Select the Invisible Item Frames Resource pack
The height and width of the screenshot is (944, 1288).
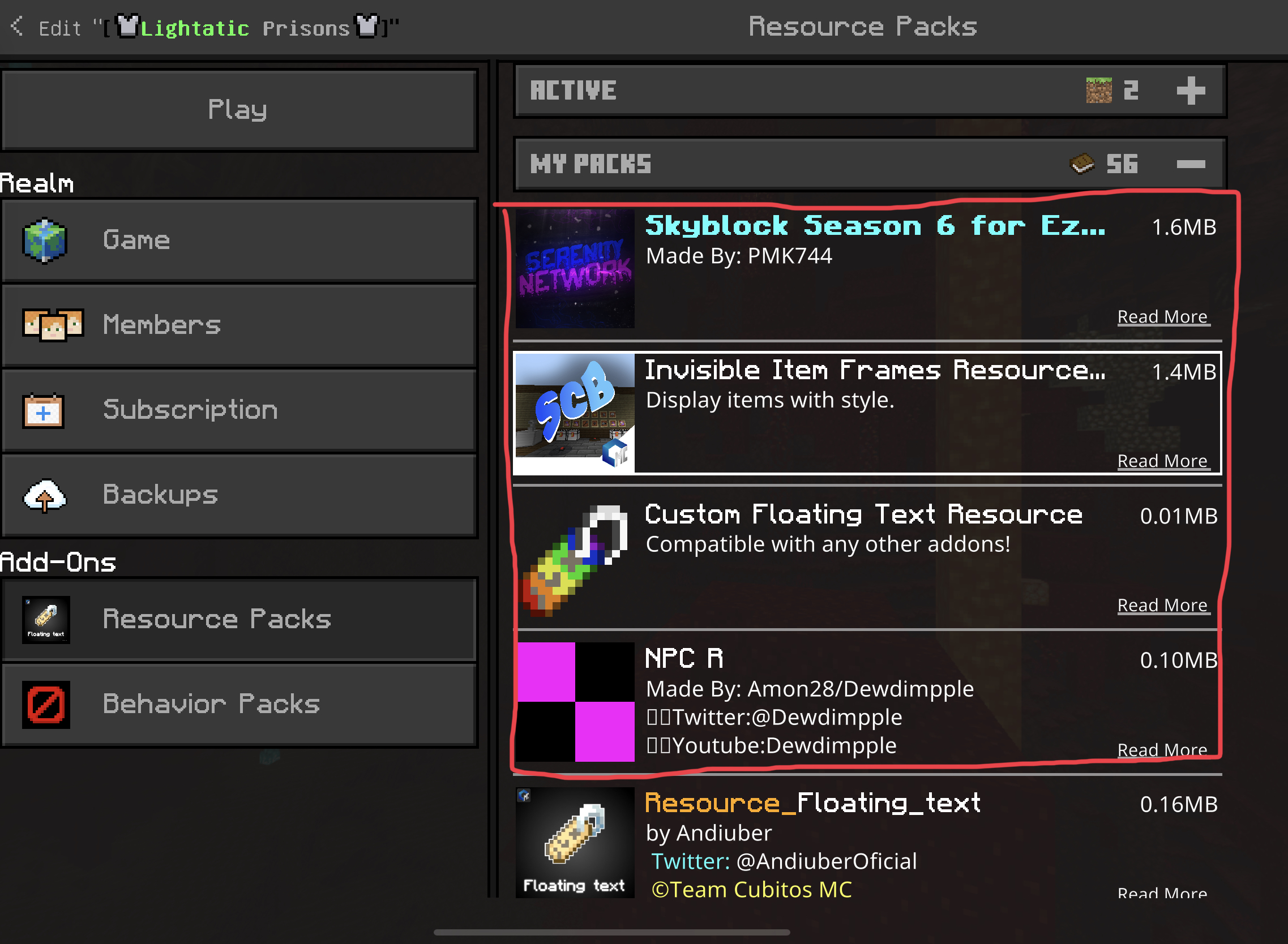pos(867,413)
